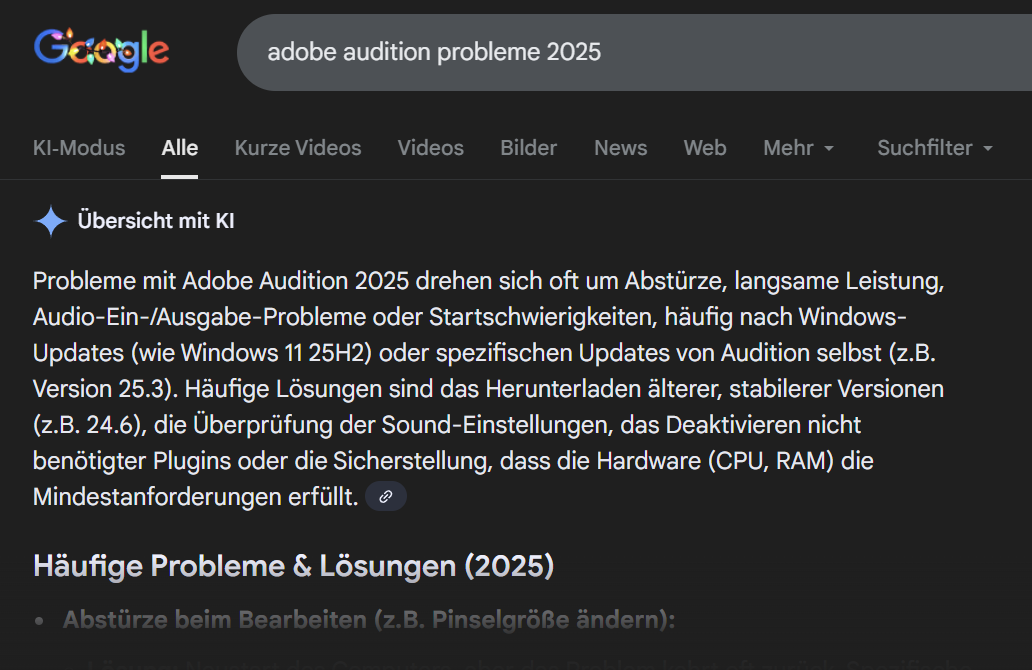1032x670 pixels.
Task: Select the Web tab
Action: (704, 148)
